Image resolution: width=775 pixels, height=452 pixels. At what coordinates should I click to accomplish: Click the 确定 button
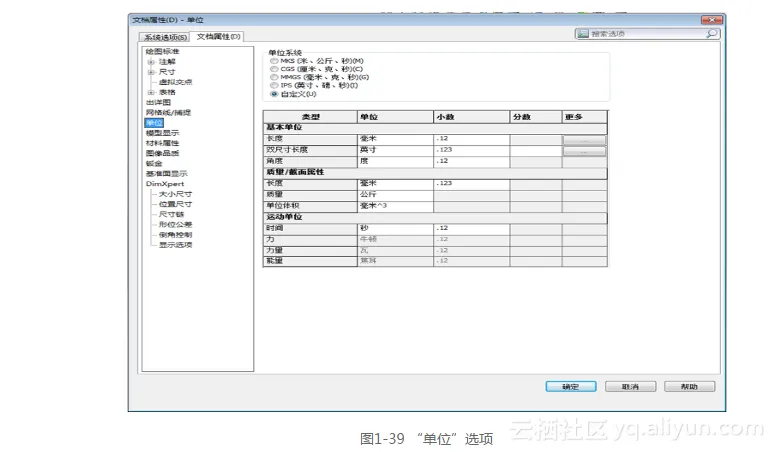coord(571,387)
